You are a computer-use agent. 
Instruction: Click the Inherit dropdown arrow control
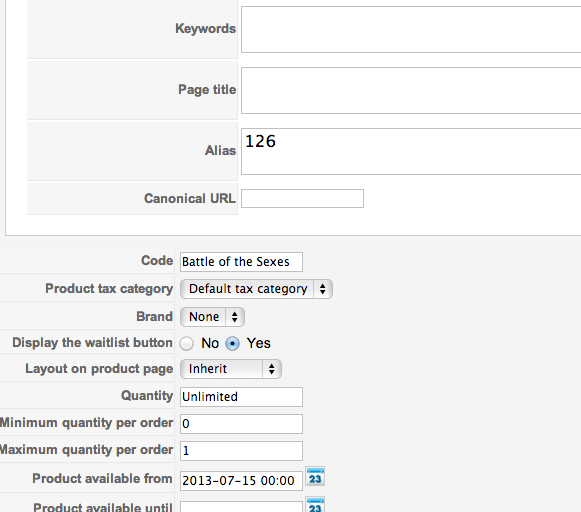pos(272,369)
